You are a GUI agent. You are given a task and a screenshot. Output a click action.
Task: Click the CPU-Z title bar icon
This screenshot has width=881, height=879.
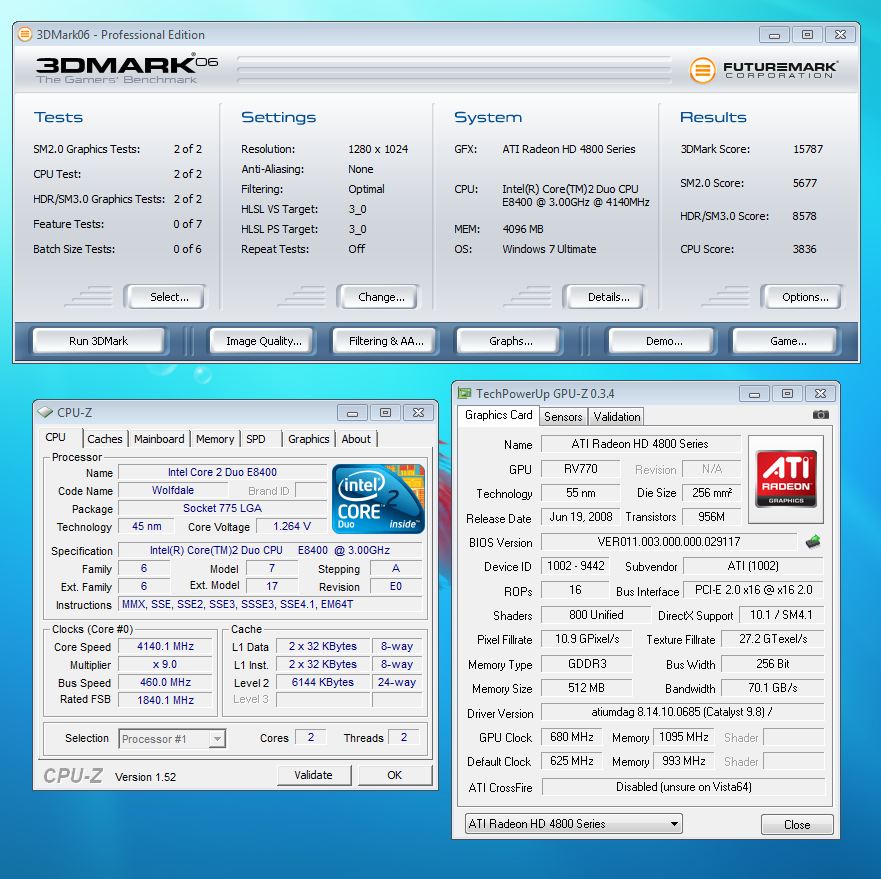coord(45,412)
